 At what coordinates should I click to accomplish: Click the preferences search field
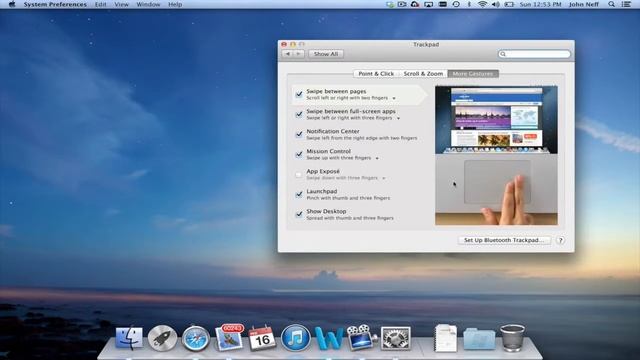pyautogui.click(x=534, y=54)
